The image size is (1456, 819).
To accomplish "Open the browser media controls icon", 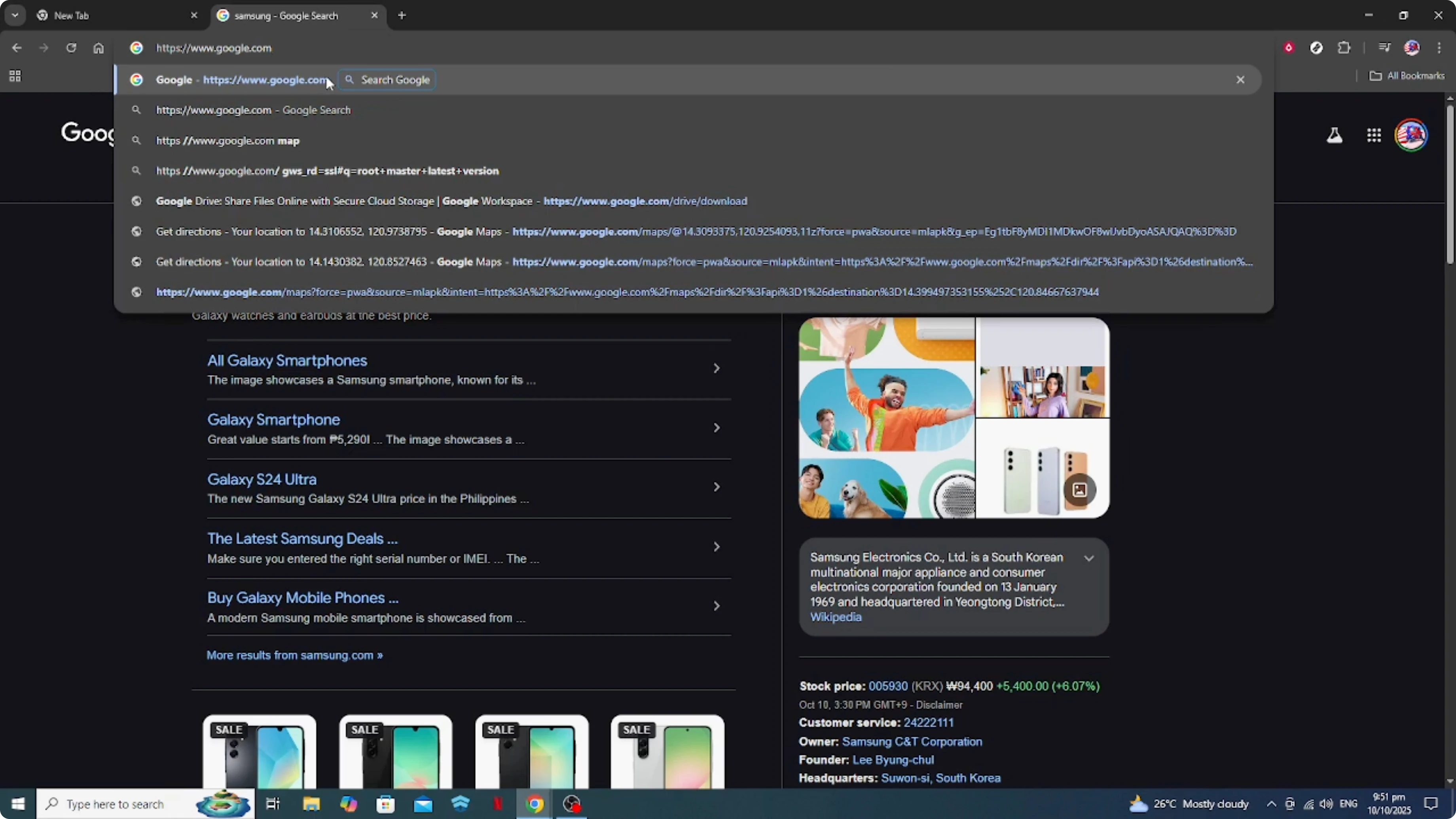I will pyautogui.click(x=1385, y=47).
